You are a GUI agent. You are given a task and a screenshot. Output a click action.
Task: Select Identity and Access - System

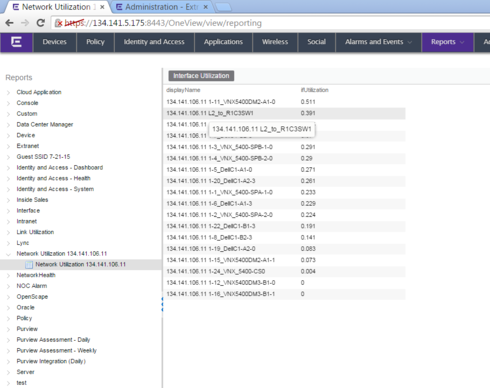pos(55,189)
